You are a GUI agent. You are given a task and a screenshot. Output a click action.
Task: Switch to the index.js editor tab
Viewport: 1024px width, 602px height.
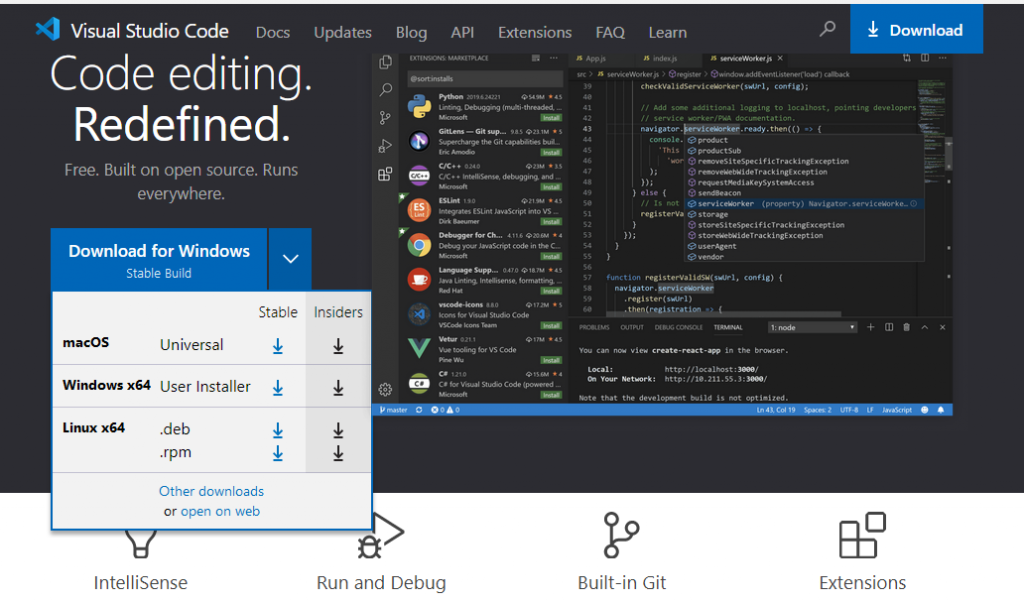pos(666,58)
